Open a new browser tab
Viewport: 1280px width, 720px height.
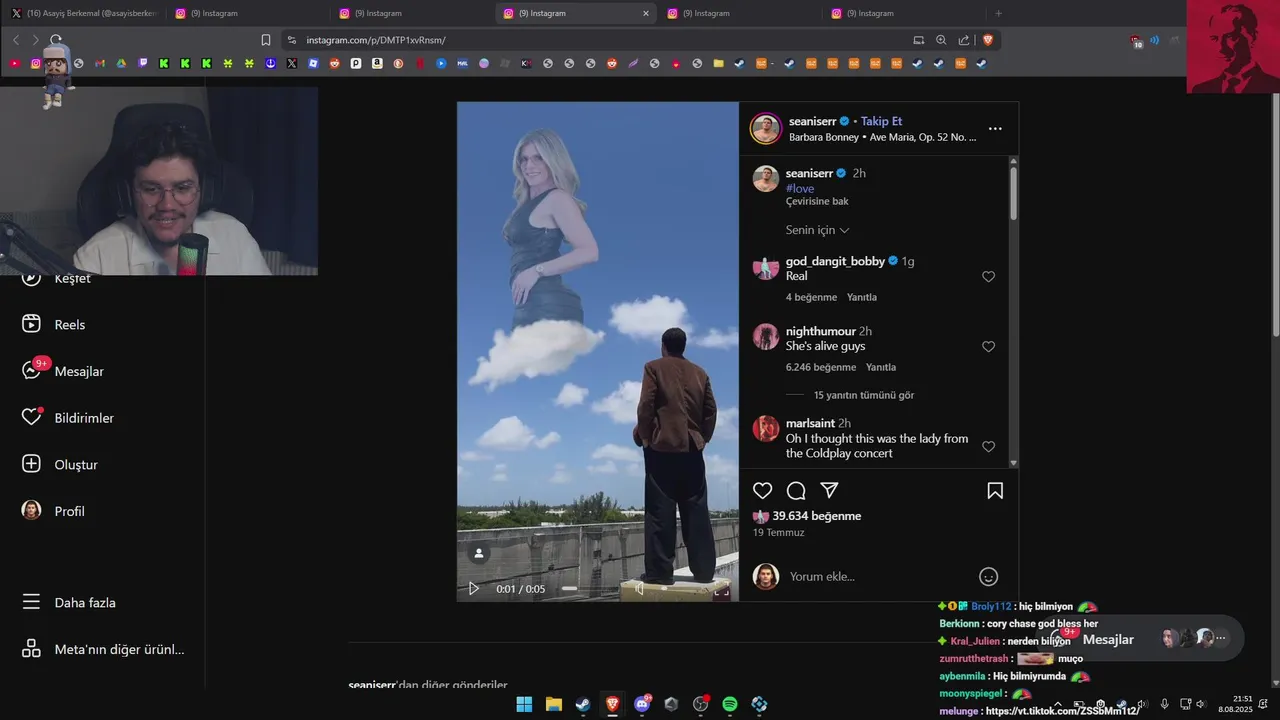click(x=998, y=13)
